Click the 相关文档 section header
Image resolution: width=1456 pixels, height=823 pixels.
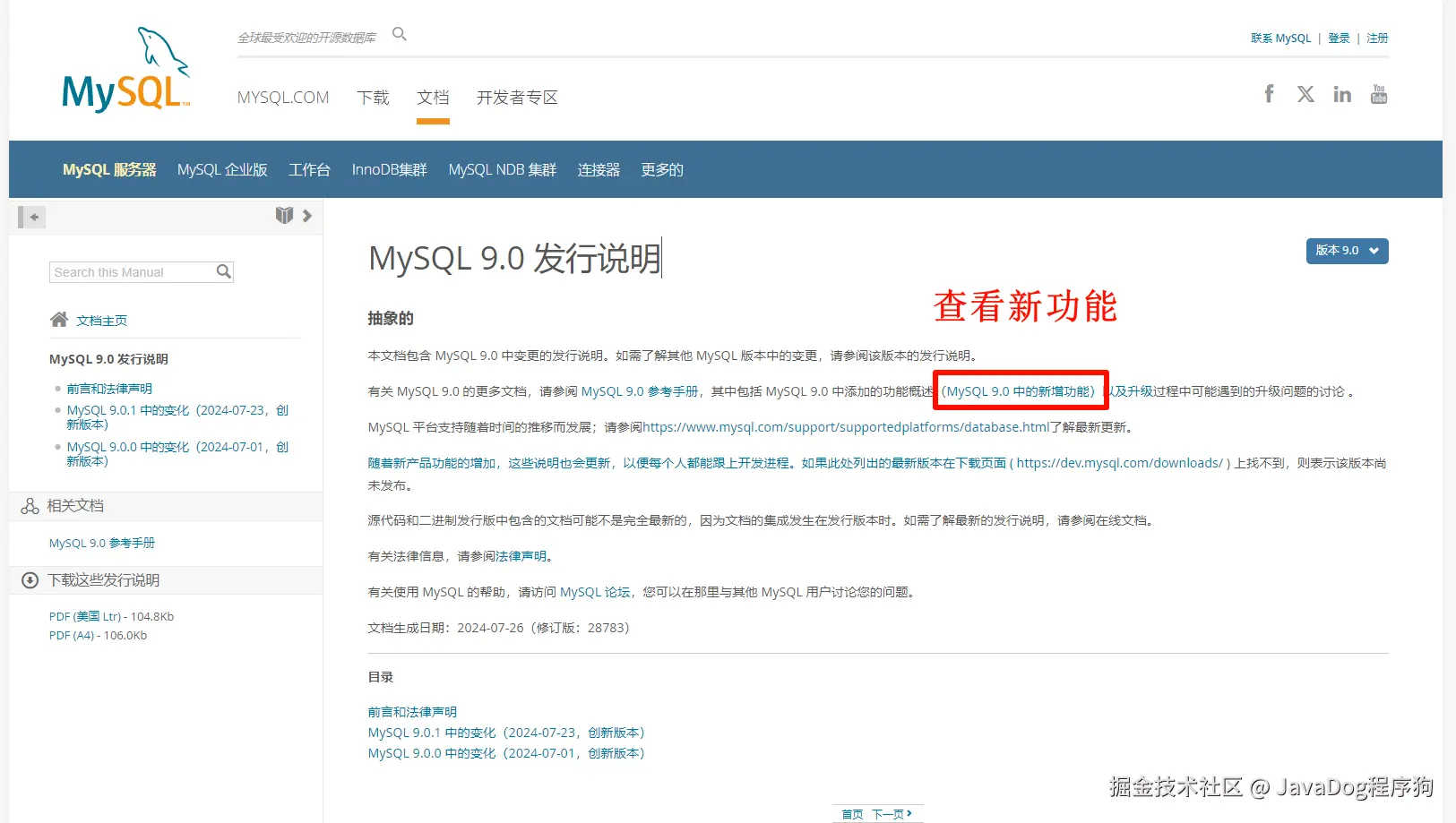tap(166, 506)
